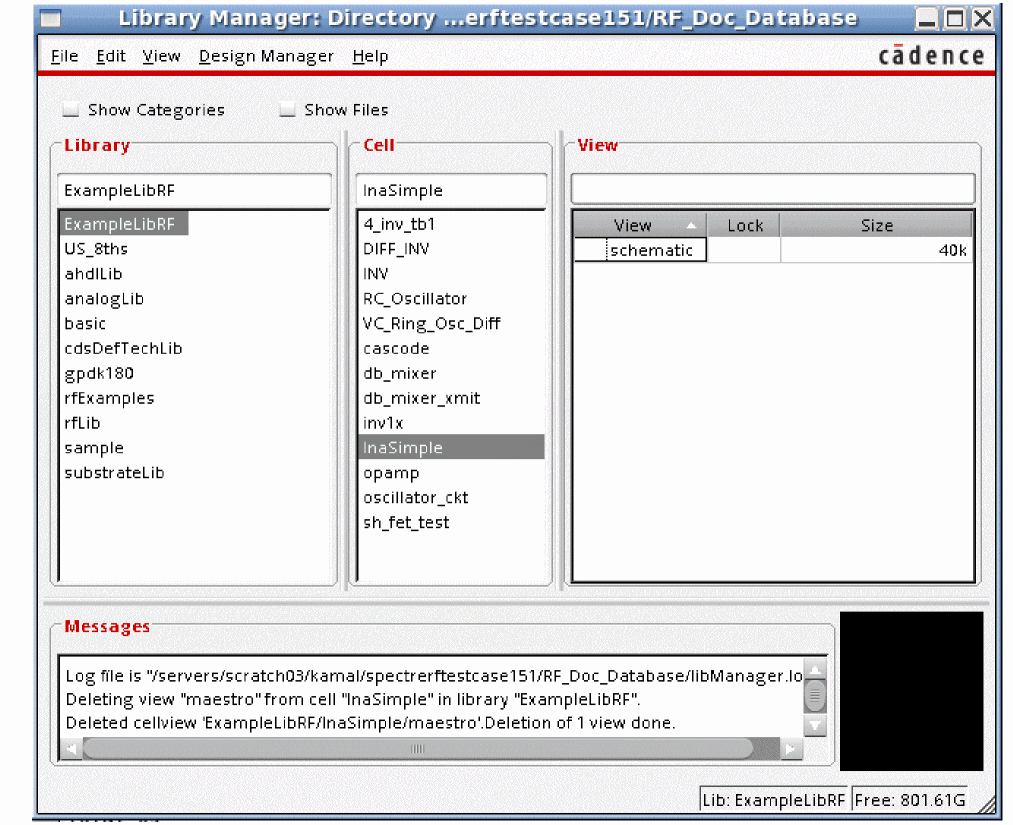
Task: Sort by the View column header
Action: pyautogui.click(x=640, y=225)
